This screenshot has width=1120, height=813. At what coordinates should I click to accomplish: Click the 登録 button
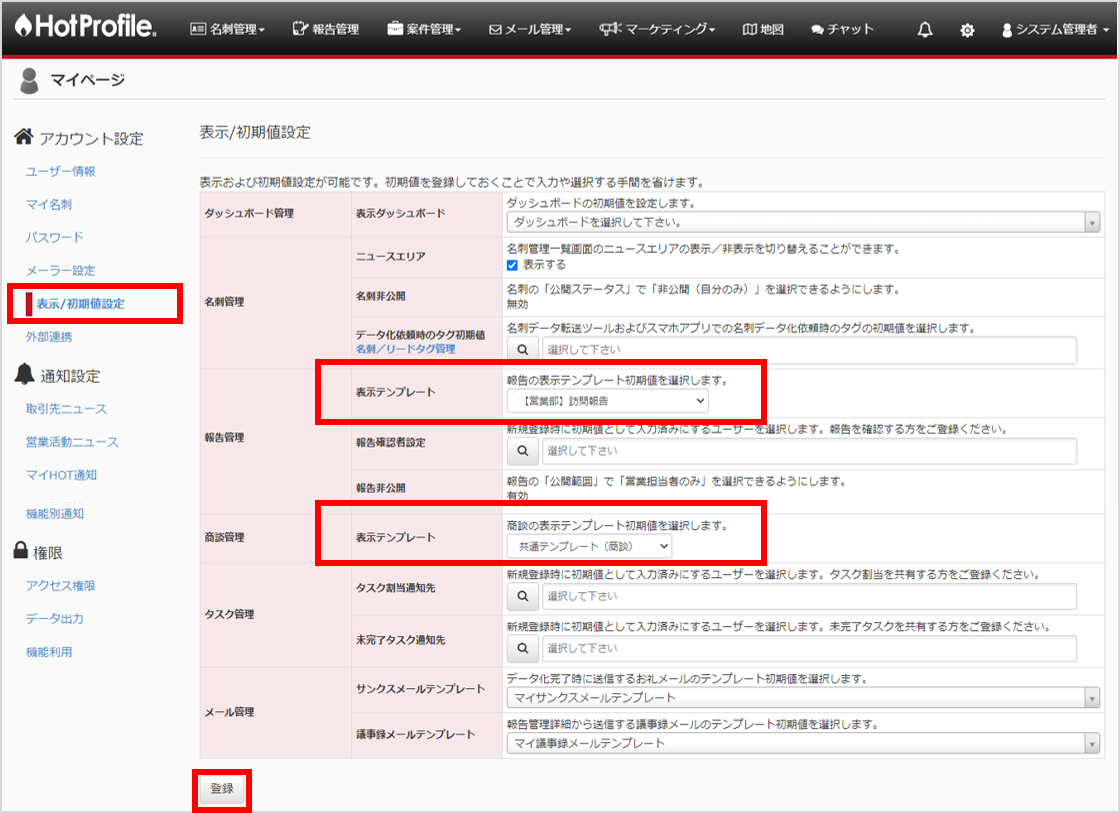221,789
